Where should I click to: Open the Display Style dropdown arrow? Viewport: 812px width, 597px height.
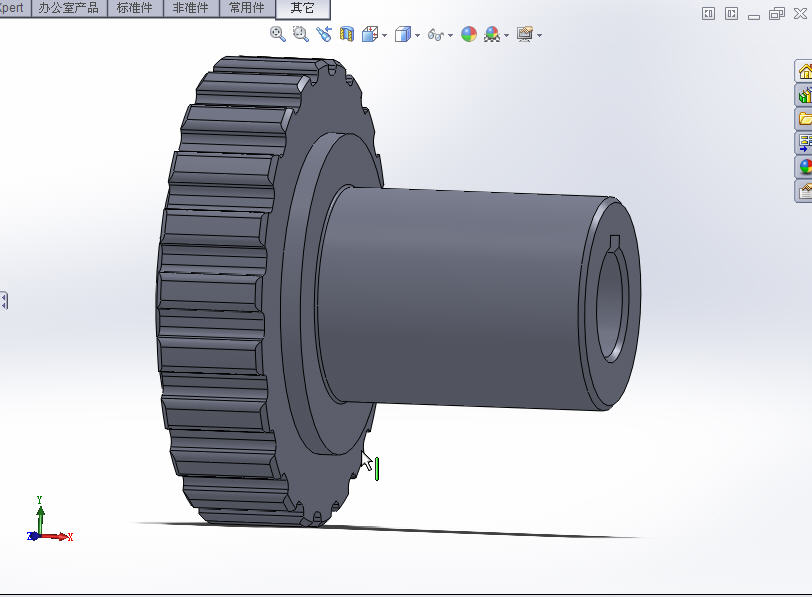click(x=417, y=35)
